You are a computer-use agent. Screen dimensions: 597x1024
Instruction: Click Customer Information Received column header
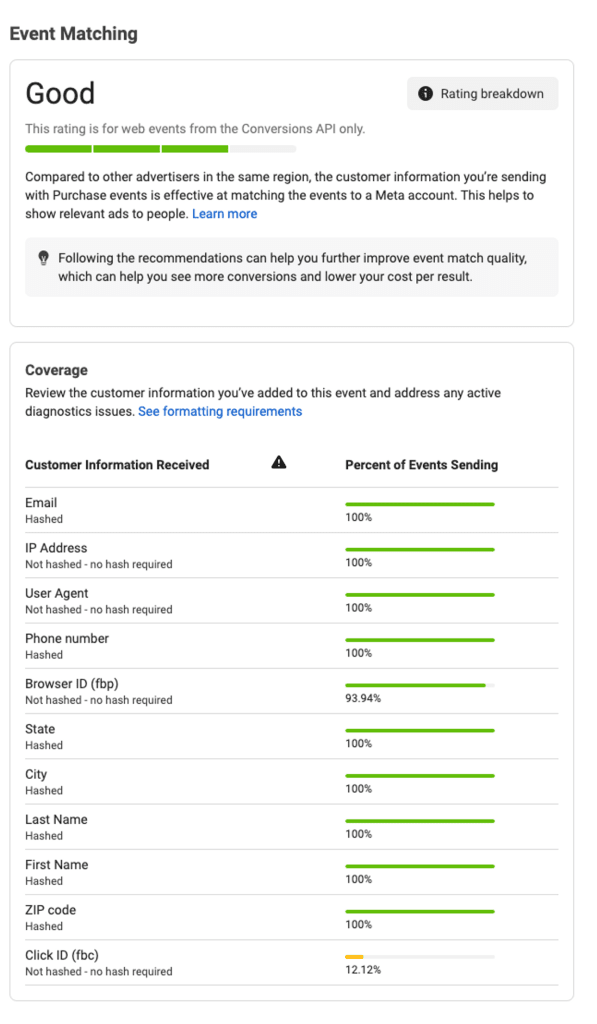tap(117, 465)
